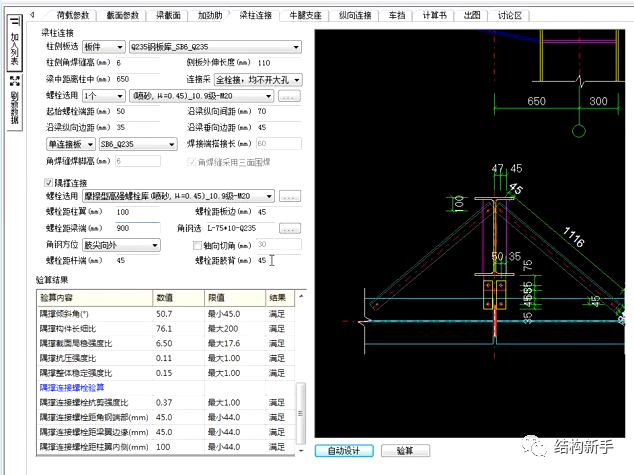
Task: Expand the SB6_Q235 connection plate dropdown
Action: pos(138,144)
